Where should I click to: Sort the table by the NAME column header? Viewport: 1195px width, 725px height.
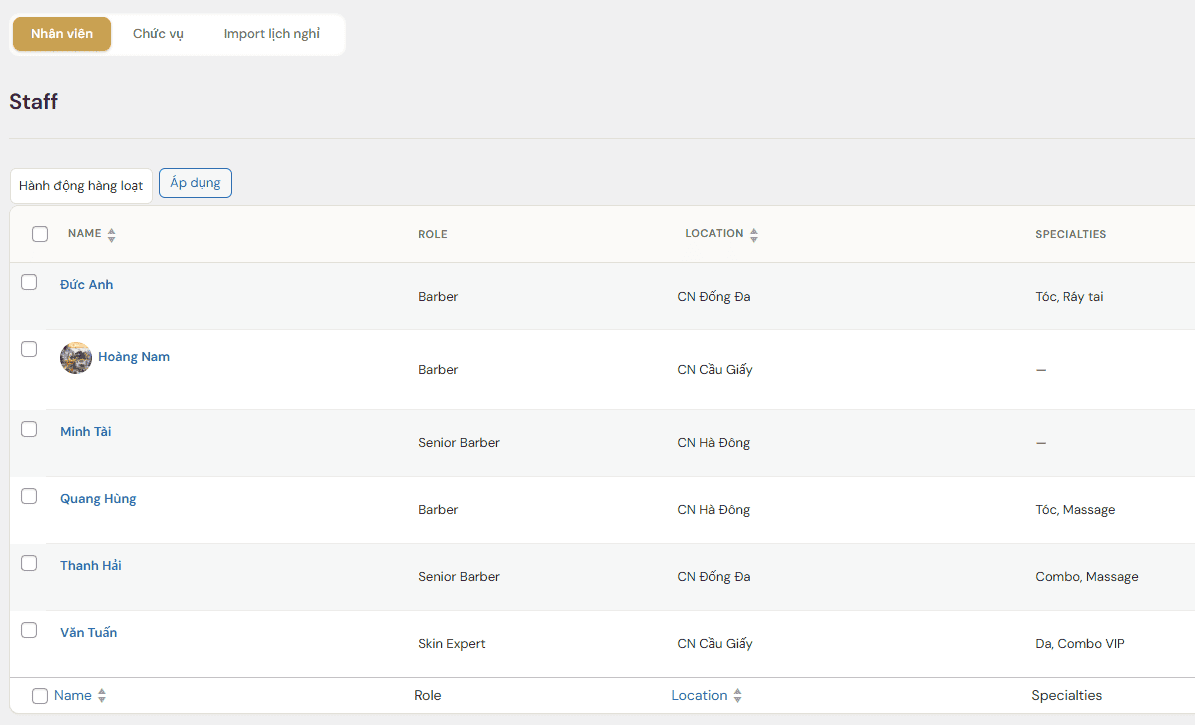point(85,234)
